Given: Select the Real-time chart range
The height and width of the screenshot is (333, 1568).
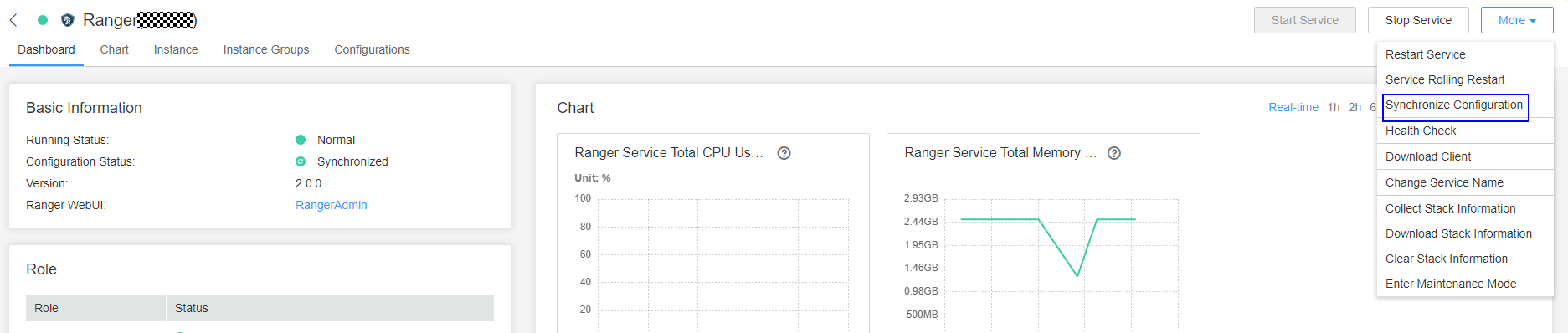Looking at the screenshot, I should (1293, 107).
